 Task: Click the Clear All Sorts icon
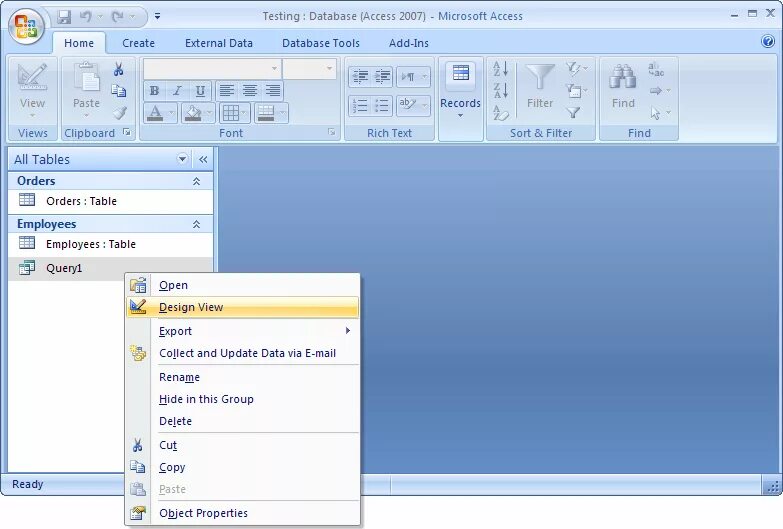click(x=500, y=113)
